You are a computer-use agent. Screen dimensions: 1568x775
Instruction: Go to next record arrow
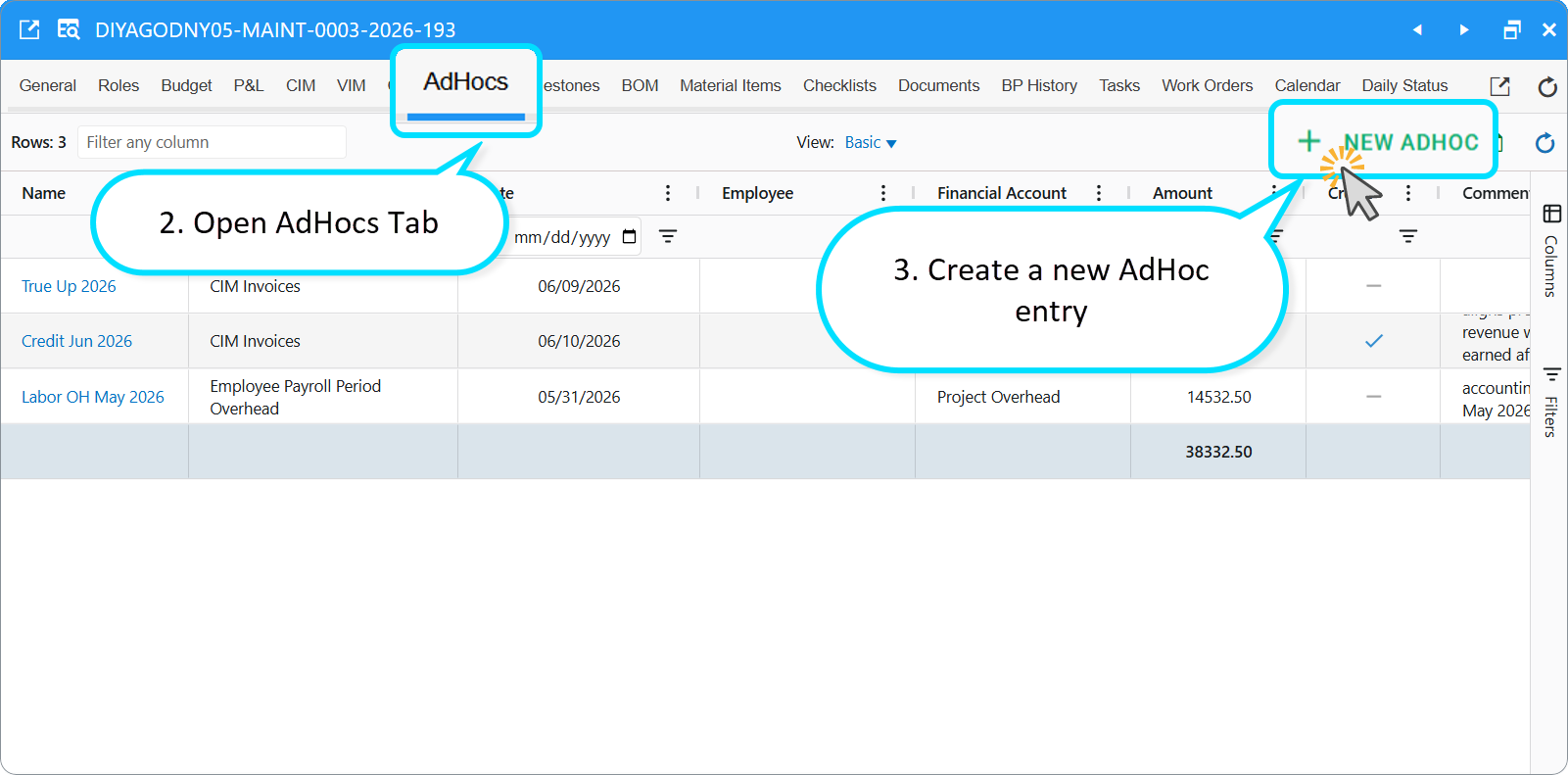[x=1464, y=30]
